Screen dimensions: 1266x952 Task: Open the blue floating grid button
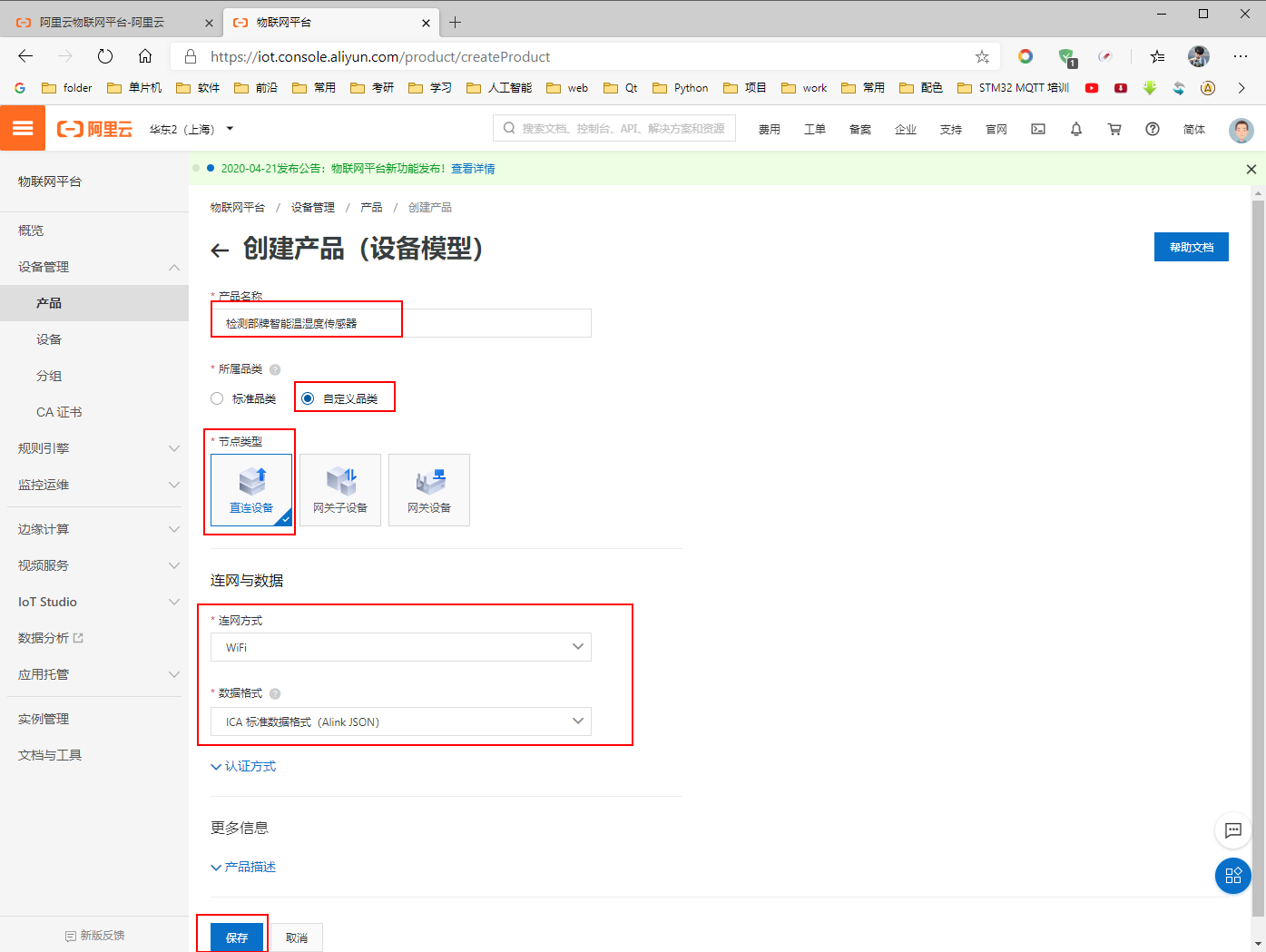coord(1233,876)
